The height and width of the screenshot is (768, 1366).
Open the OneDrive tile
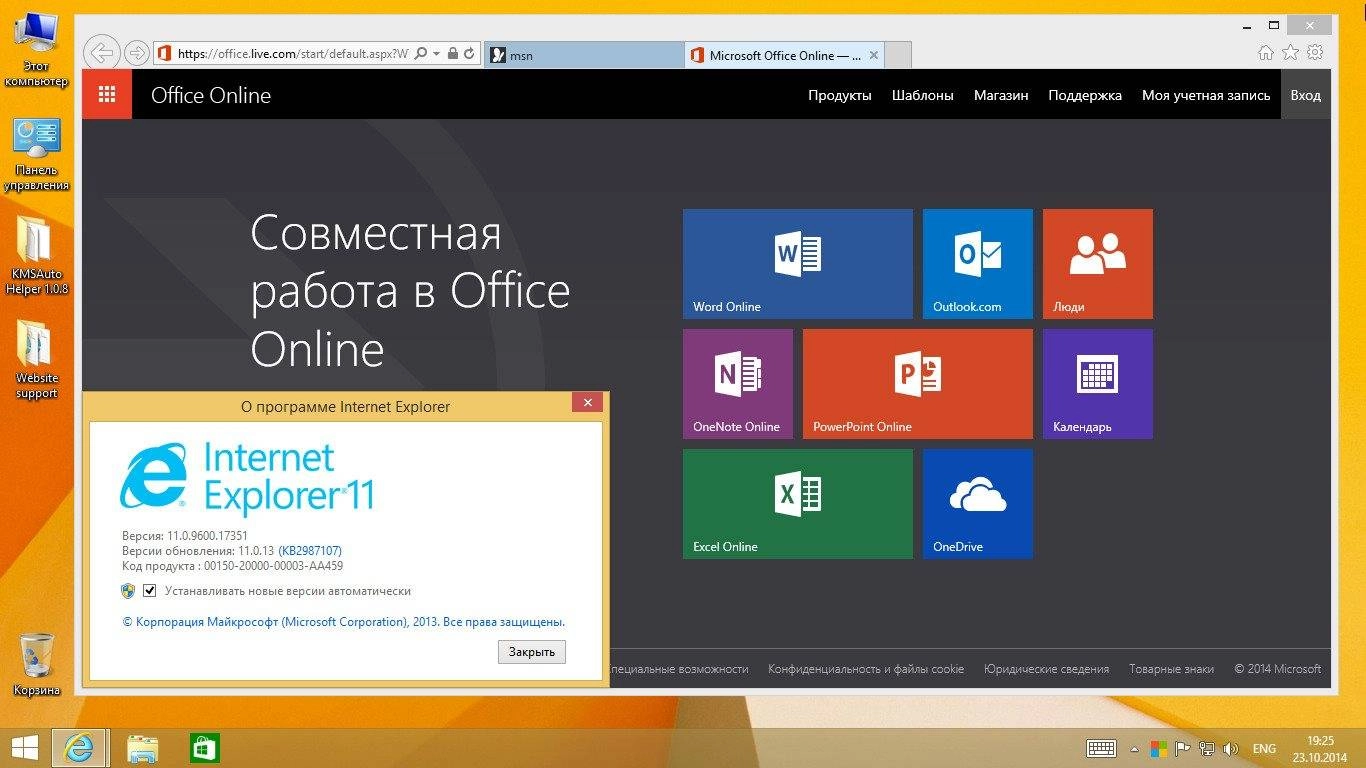(977, 503)
